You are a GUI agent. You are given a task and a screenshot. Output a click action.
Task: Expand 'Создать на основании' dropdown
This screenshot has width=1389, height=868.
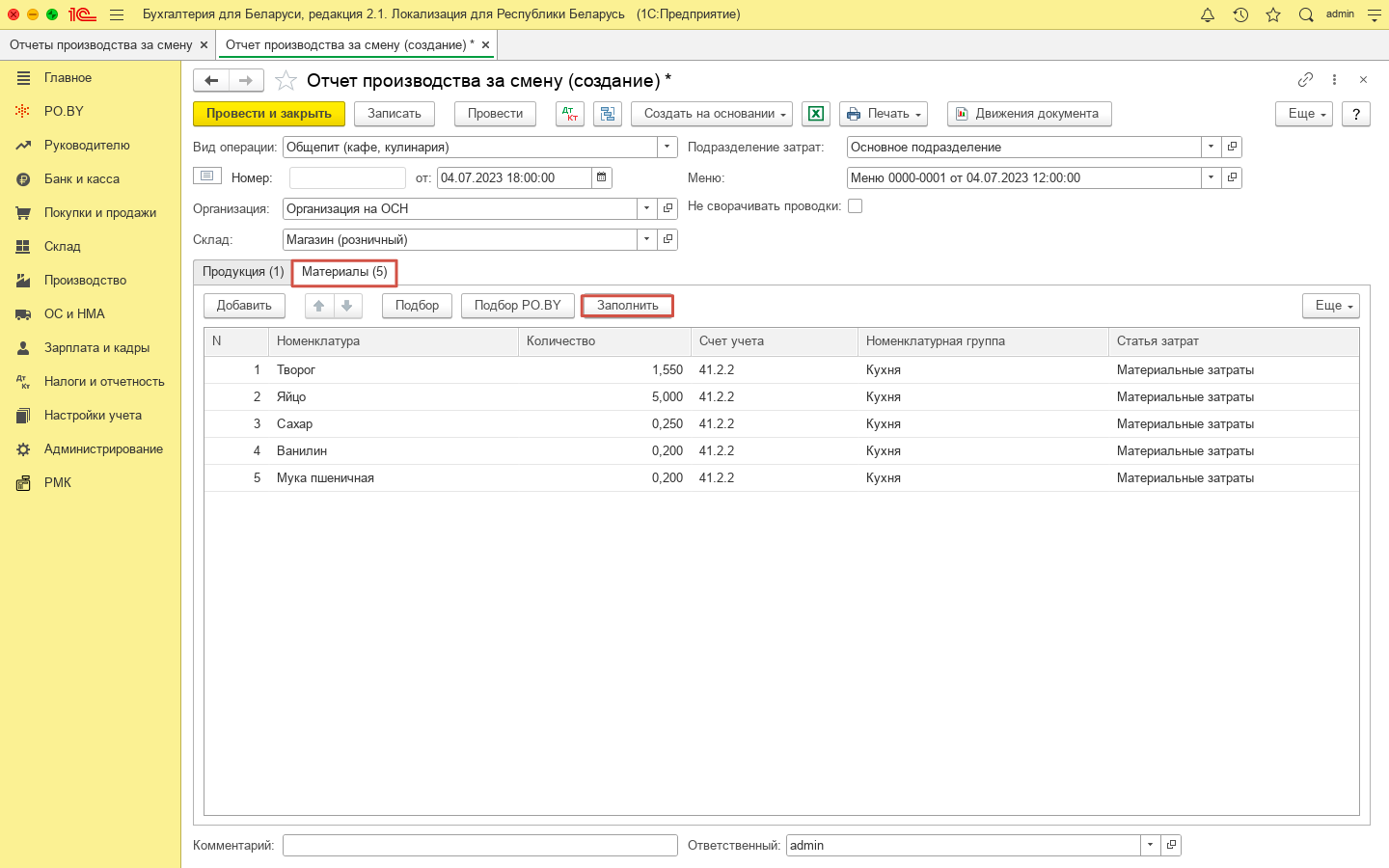tap(712, 114)
